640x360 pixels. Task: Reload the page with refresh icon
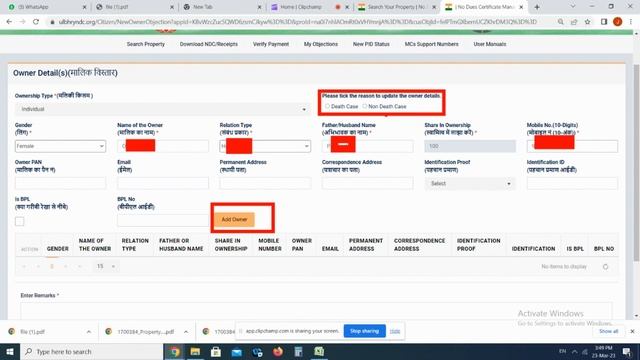tap(36, 22)
